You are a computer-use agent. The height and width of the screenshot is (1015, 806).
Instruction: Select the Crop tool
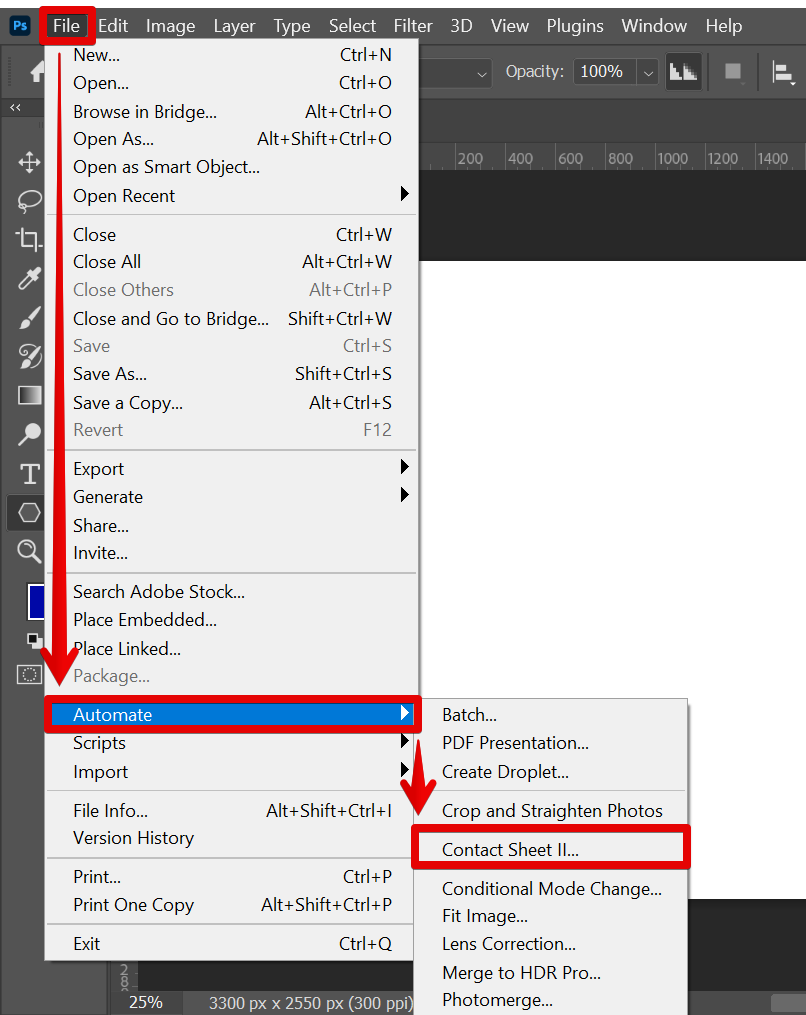[29, 240]
